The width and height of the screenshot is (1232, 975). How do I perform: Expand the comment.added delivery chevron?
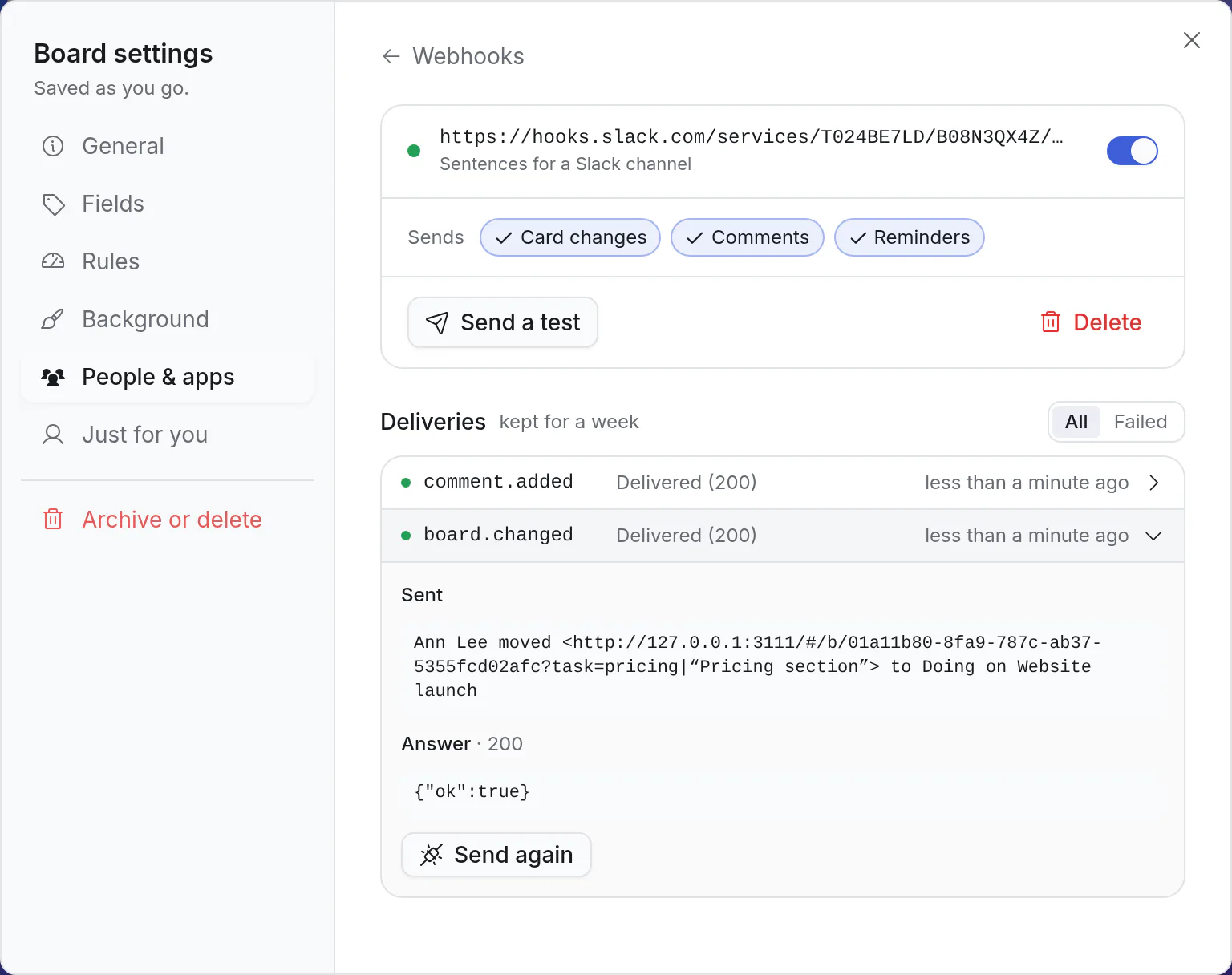point(1154,483)
